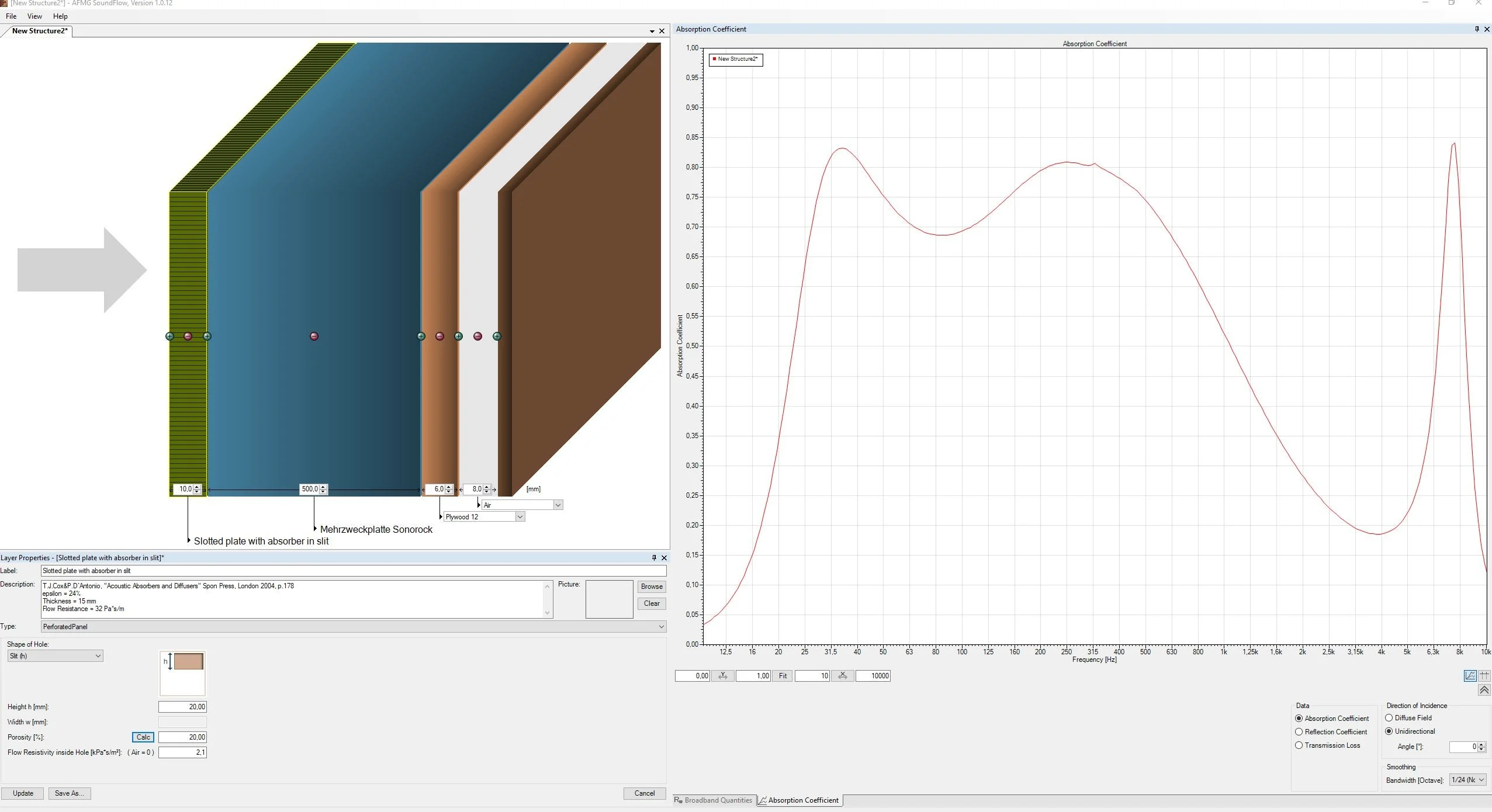The height and width of the screenshot is (812, 1492).
Task: Remove the Air layer
Action: (477, 336)
